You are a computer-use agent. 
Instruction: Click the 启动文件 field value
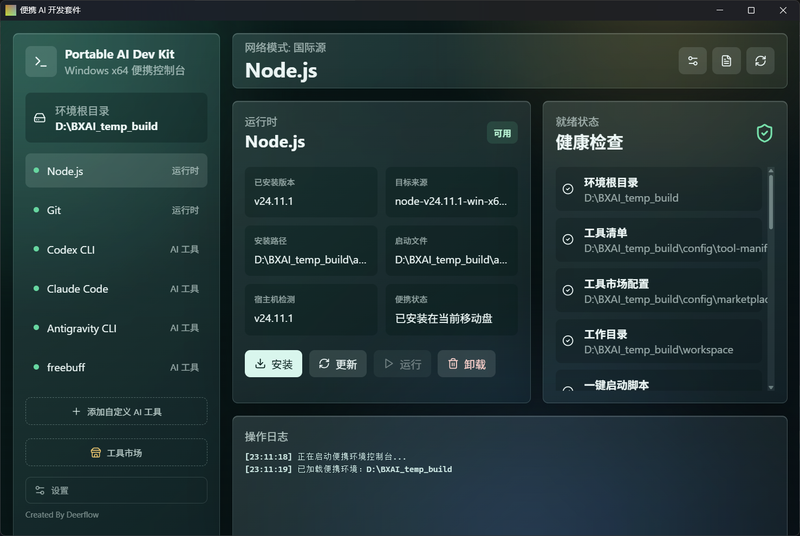coord(451,260)
